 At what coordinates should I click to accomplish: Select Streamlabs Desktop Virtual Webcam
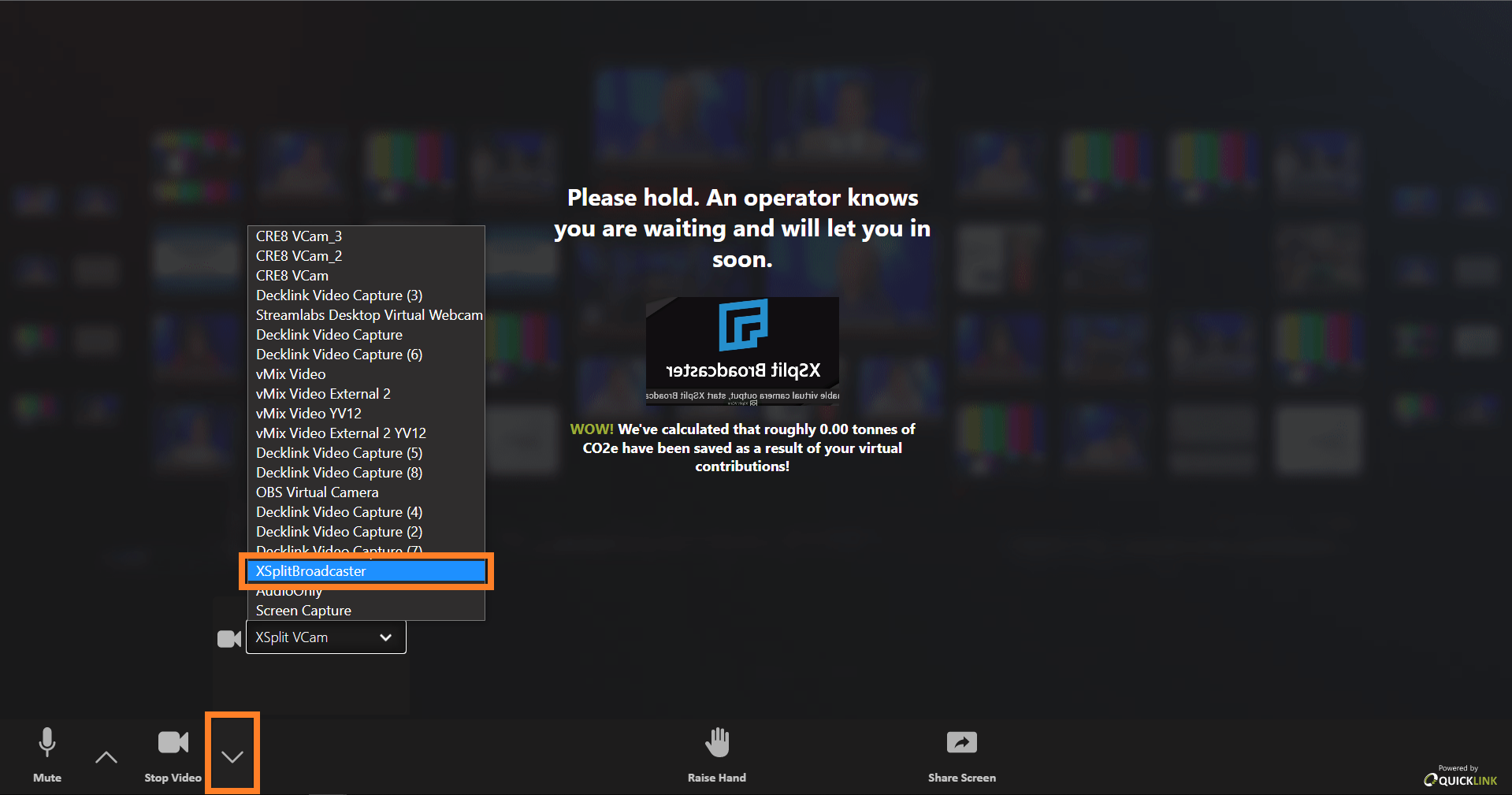click(x=366, y=315)
